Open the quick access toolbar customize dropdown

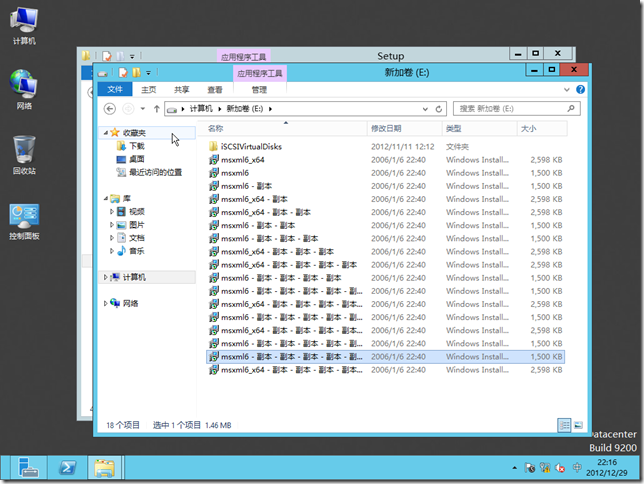(x=148, y=73)
